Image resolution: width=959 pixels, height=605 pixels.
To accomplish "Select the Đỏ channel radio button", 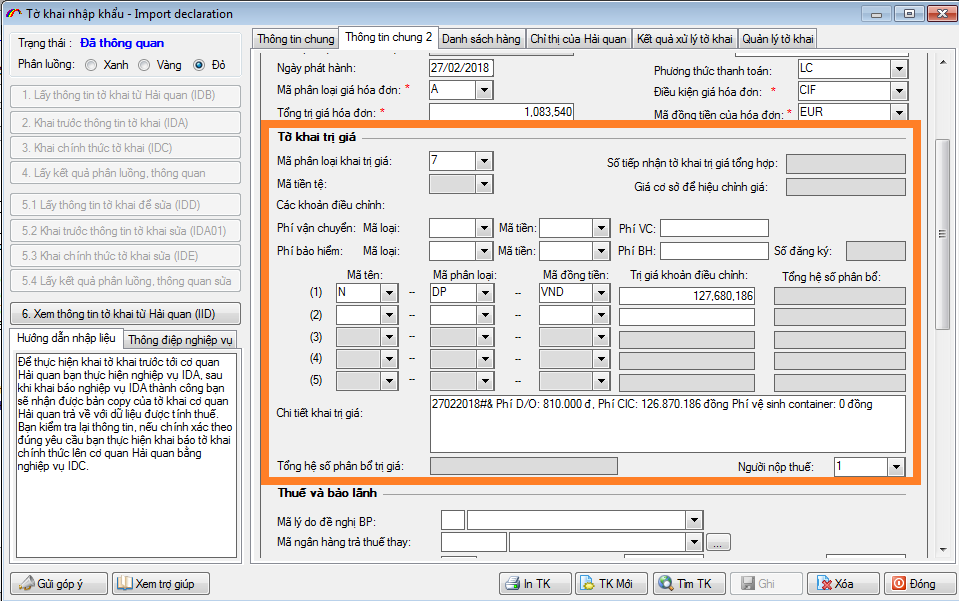I will pos(199,65).
